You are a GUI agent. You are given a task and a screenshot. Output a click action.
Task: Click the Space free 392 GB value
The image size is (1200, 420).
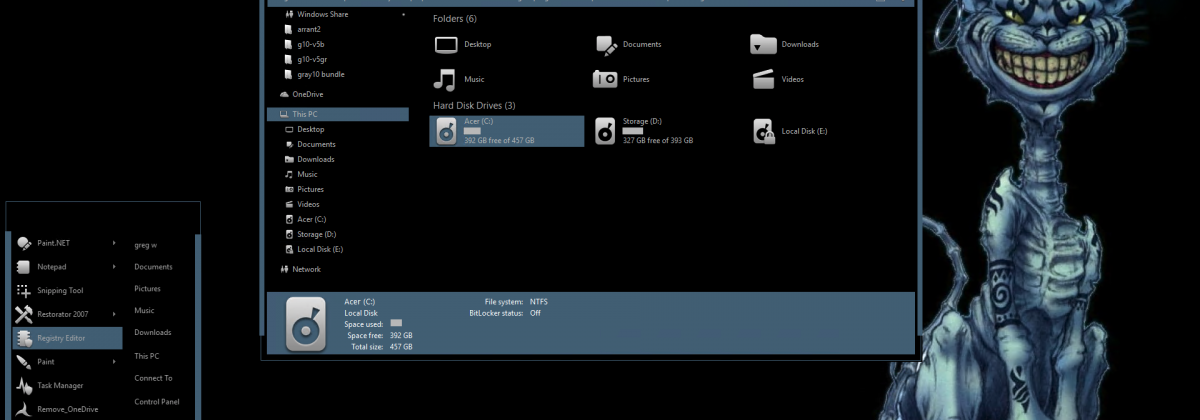401,335
